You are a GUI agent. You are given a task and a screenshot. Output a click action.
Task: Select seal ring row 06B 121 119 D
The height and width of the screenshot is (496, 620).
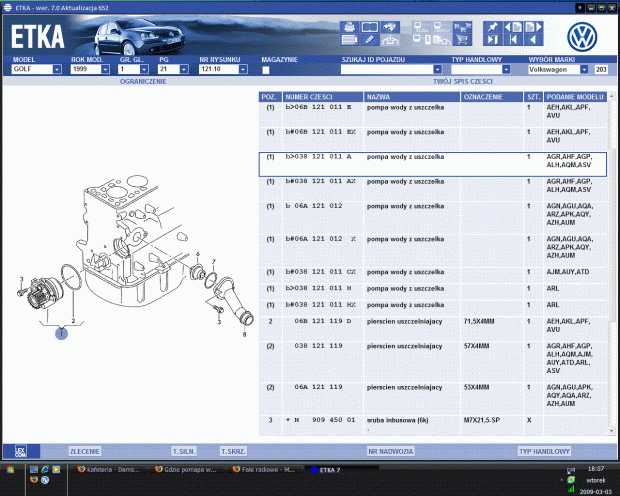[x=433, y=329]
